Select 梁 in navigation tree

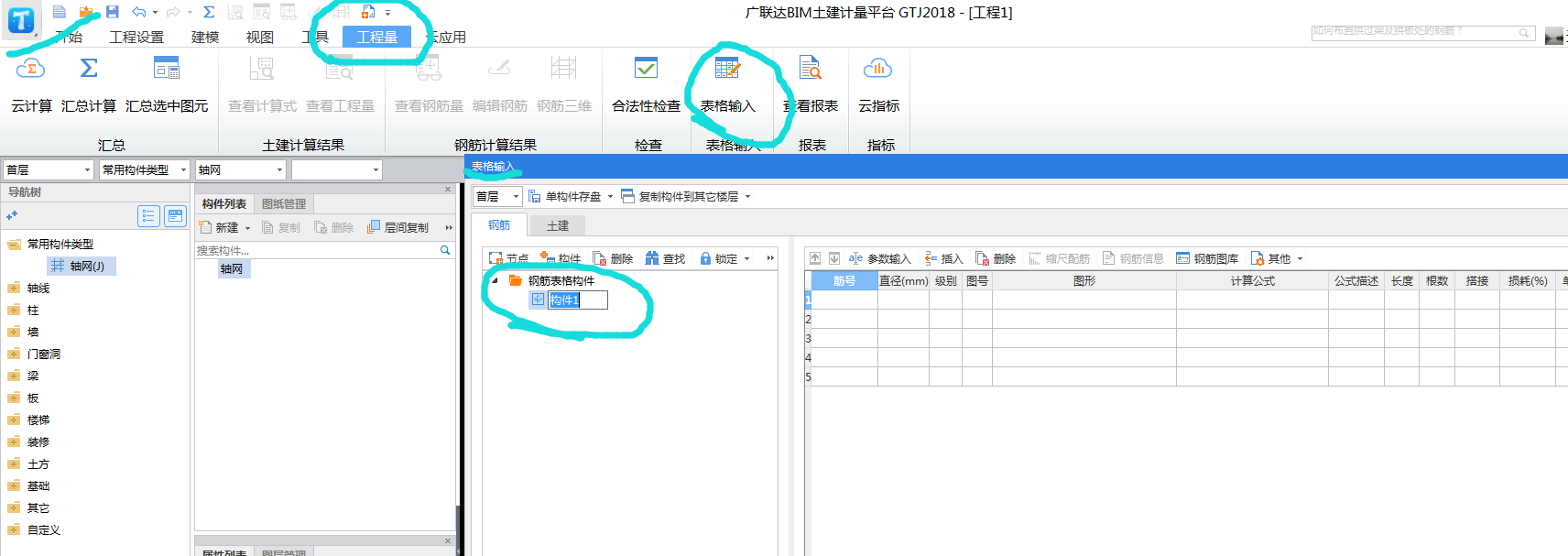coord(33,376)
